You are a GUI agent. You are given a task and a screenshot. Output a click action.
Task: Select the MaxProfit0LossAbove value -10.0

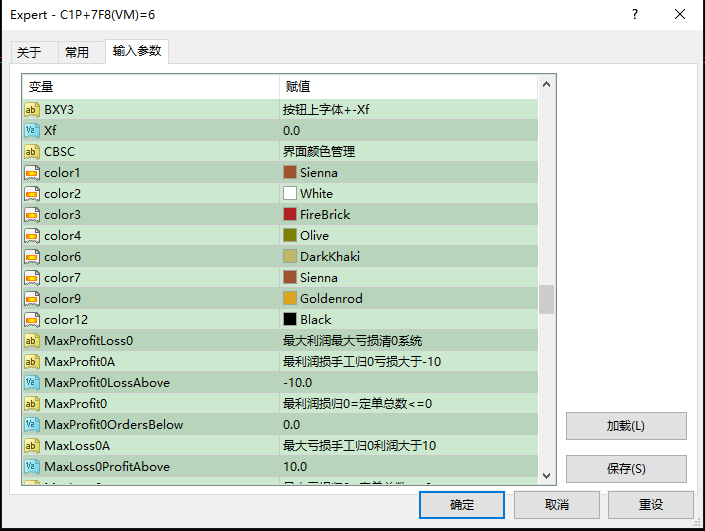coord(297,383)
